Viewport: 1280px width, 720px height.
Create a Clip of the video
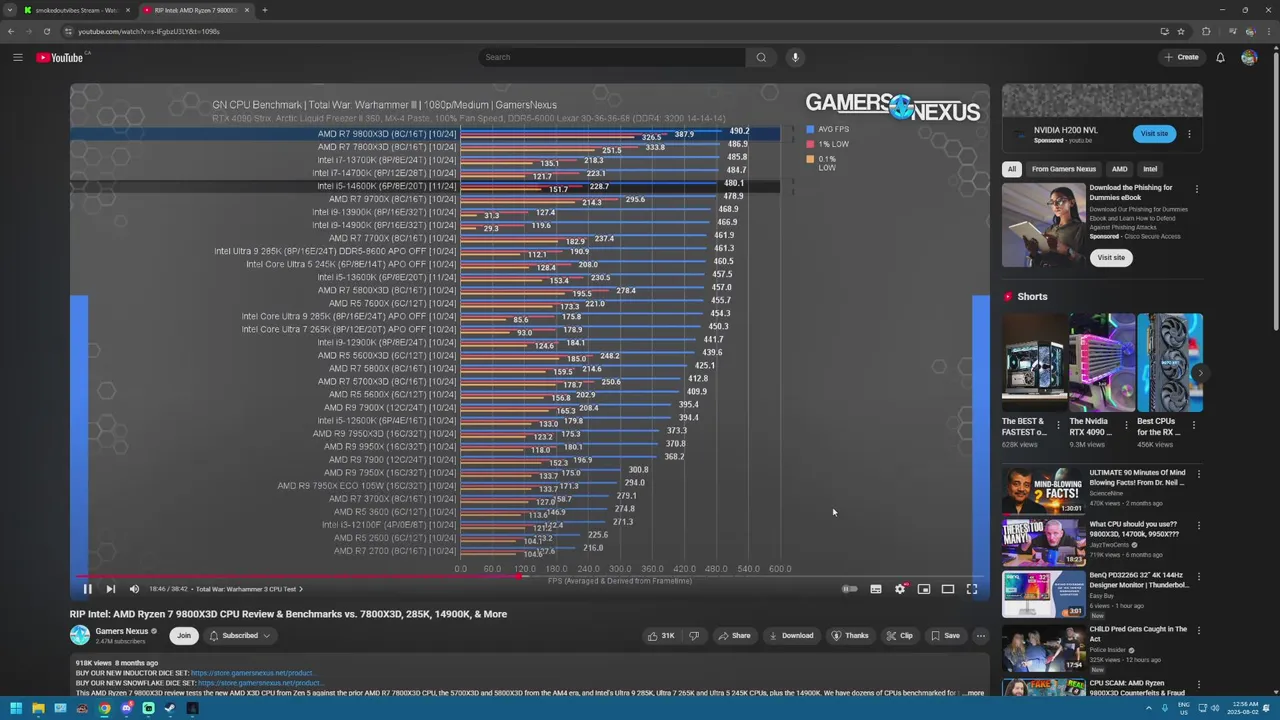[x=899, y=636]
